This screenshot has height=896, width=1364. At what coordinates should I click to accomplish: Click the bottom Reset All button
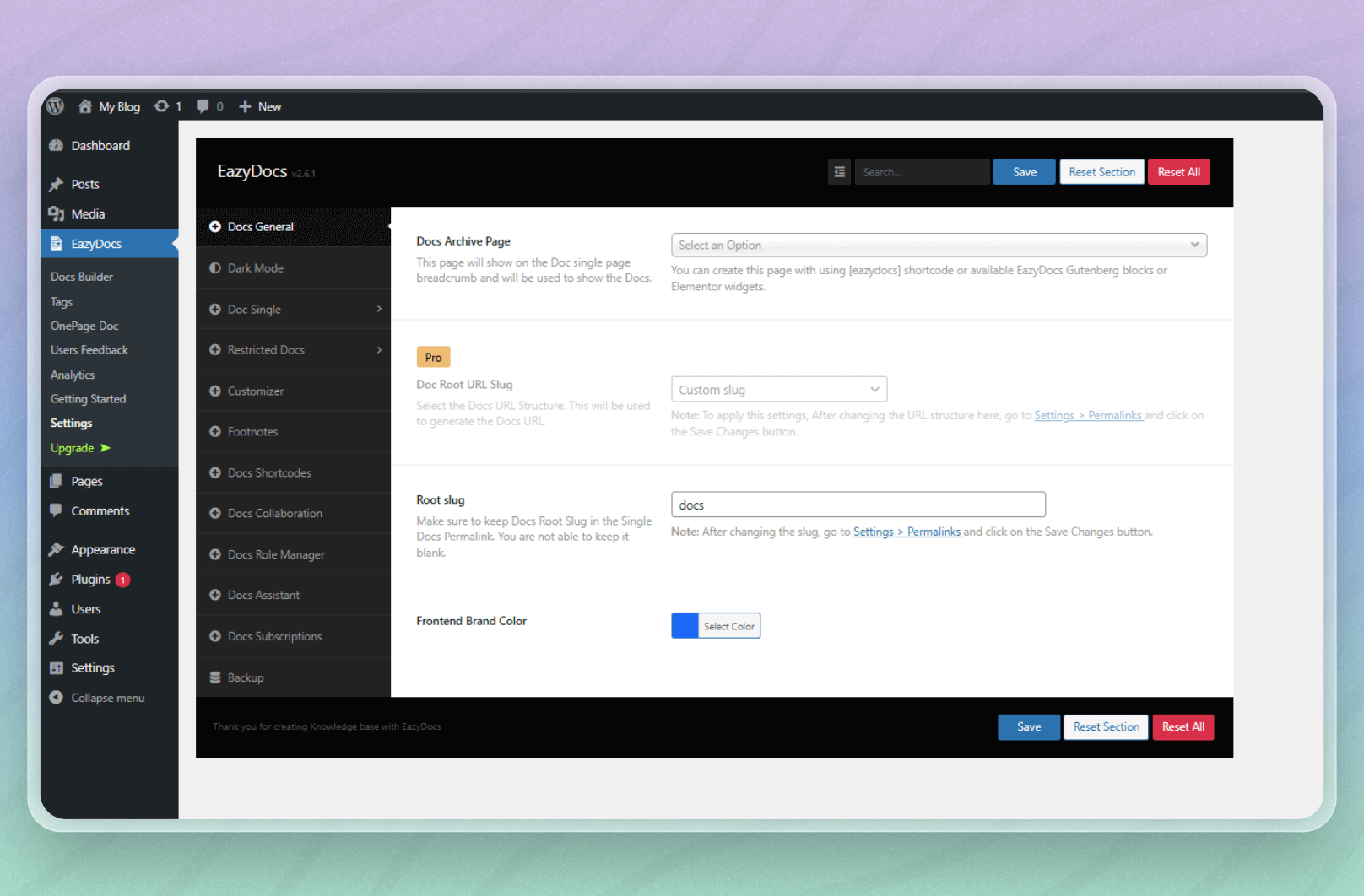1183,727
